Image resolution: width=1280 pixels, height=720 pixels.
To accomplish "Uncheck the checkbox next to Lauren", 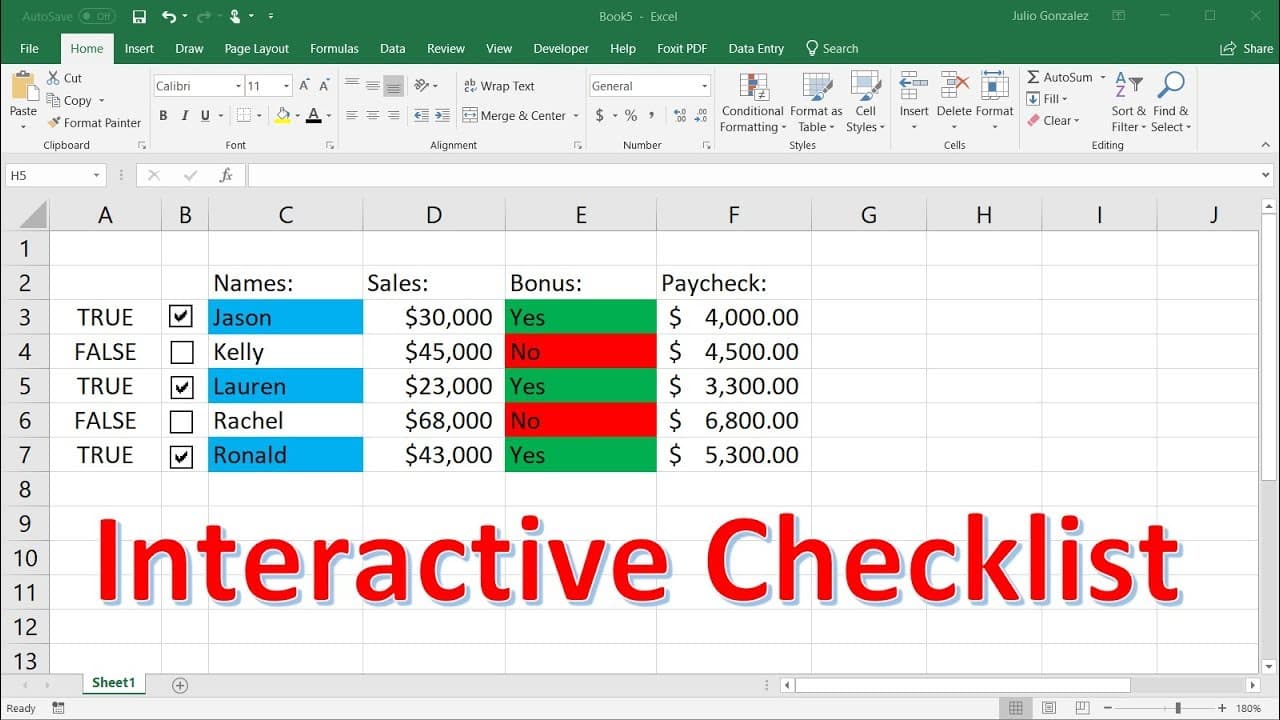I will click(181, 386).
